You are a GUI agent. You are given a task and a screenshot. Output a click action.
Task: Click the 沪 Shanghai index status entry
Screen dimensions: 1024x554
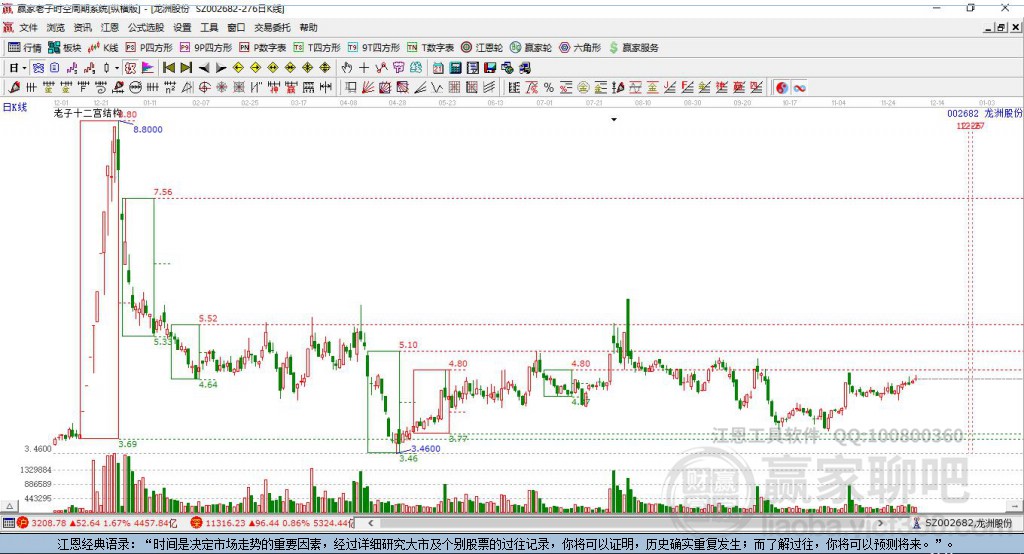[x=97, y=523]
